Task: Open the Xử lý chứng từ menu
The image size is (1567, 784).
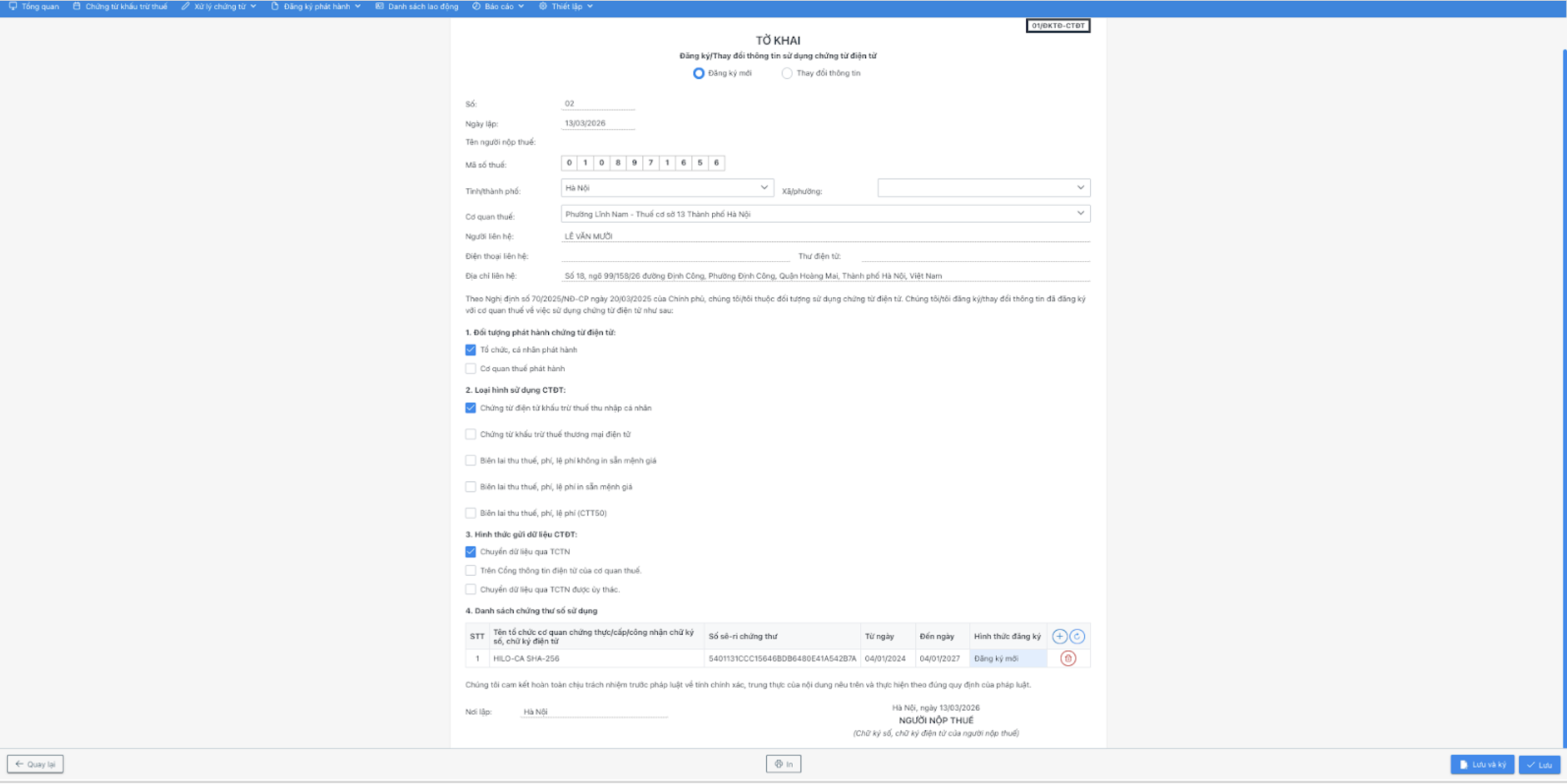Action: [x=219, y=6]
